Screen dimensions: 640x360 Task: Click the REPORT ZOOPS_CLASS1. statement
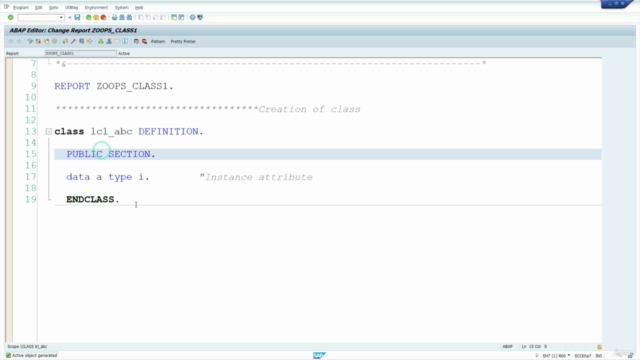point(114,86)
